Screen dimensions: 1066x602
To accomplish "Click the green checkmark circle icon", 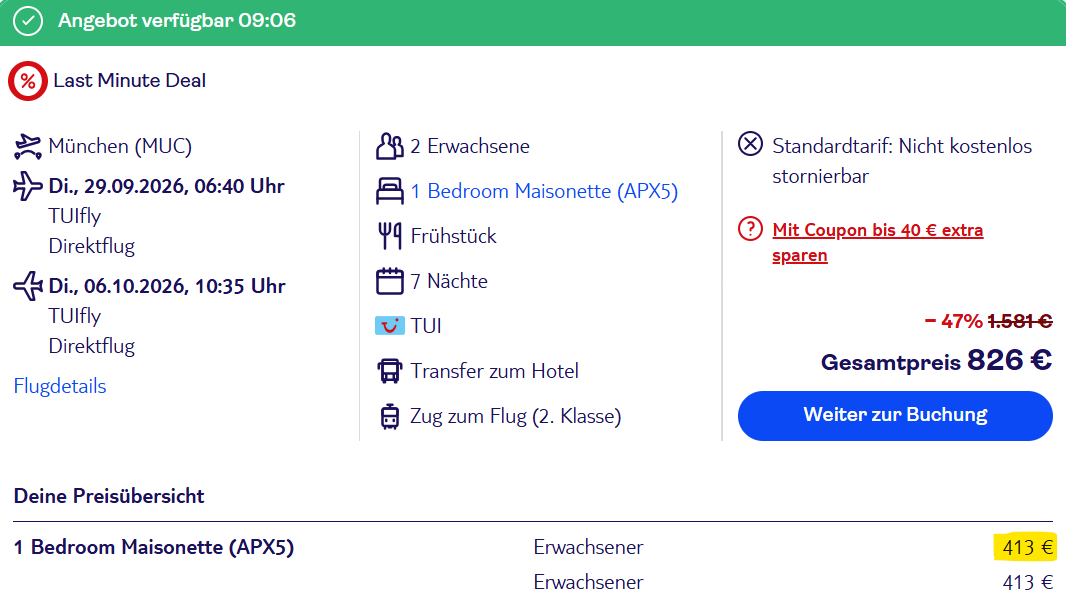I will [x=28, y=21].
